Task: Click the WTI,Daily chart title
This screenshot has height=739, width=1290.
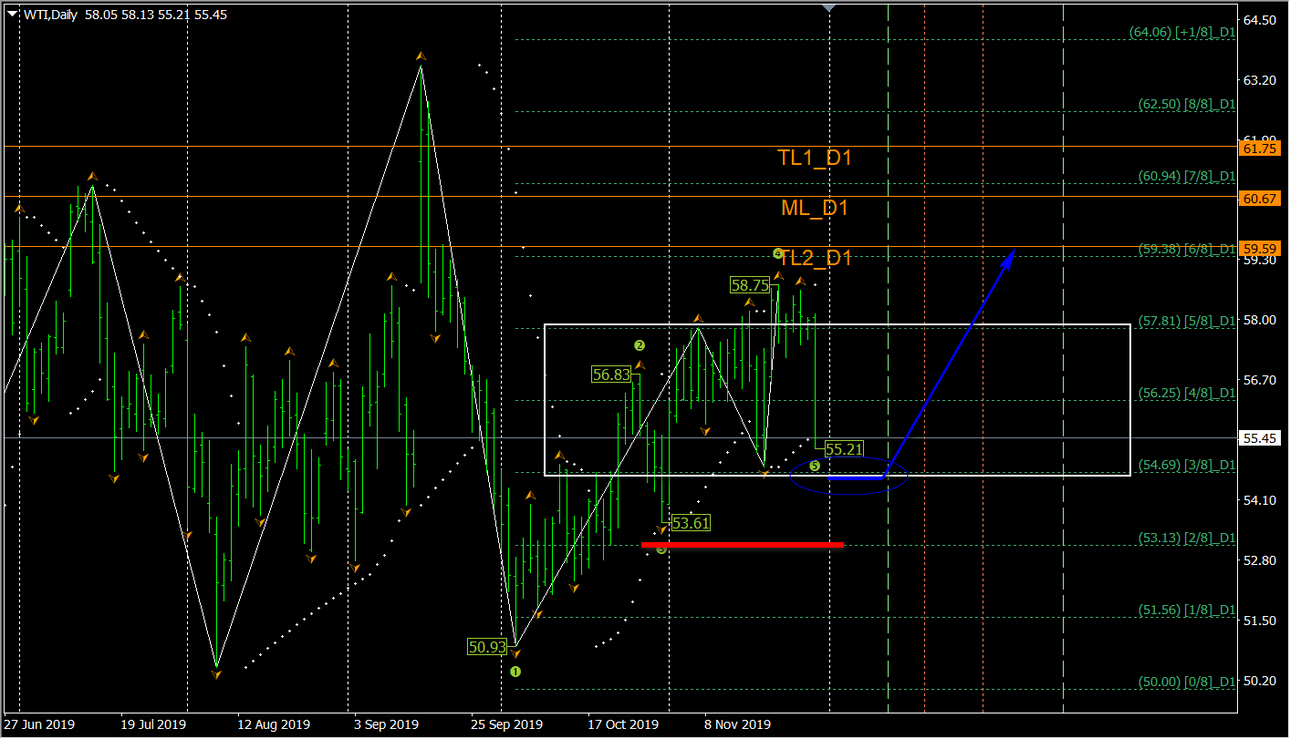Action: pyautogui.click(x=49, y=13)
